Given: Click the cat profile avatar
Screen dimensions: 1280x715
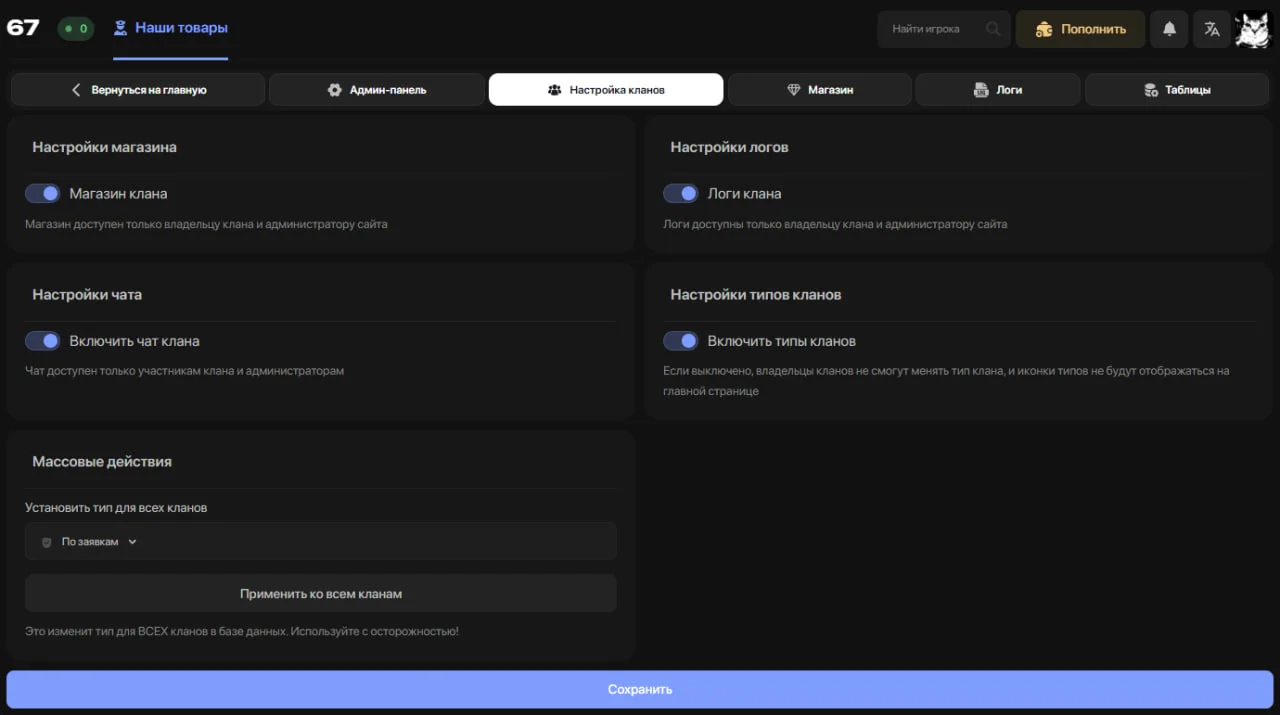Looking at the screenshot, I should click(x=1252, y=30).
